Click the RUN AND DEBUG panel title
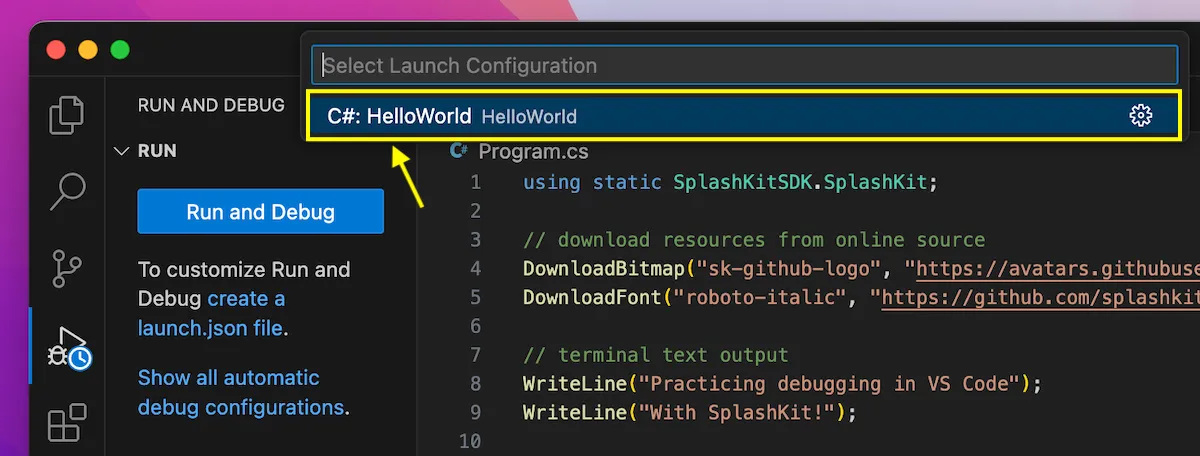This screenshot has height=456, width=1200. [211, 105]
